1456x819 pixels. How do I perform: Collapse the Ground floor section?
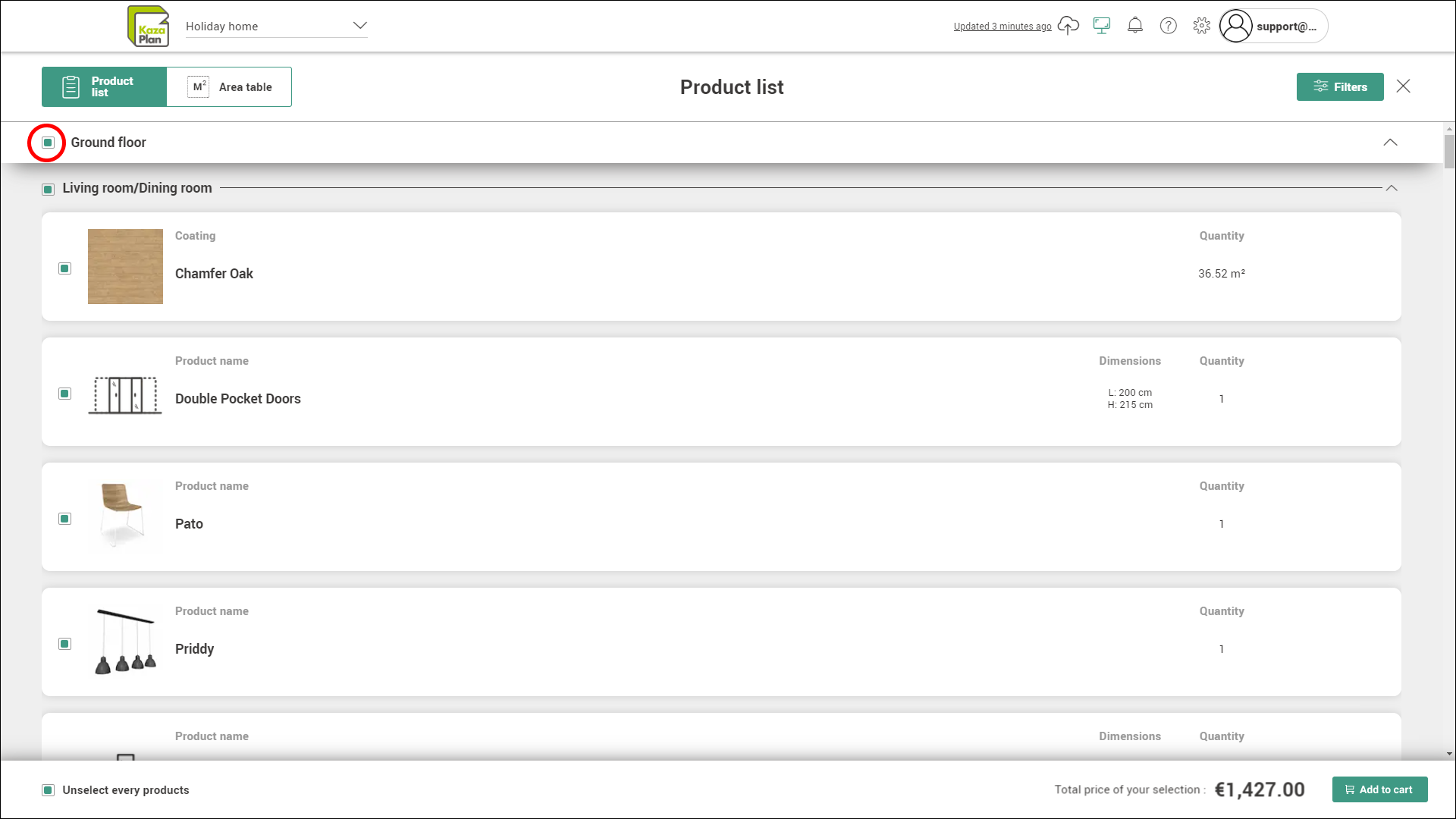(x=1390, y=143)
